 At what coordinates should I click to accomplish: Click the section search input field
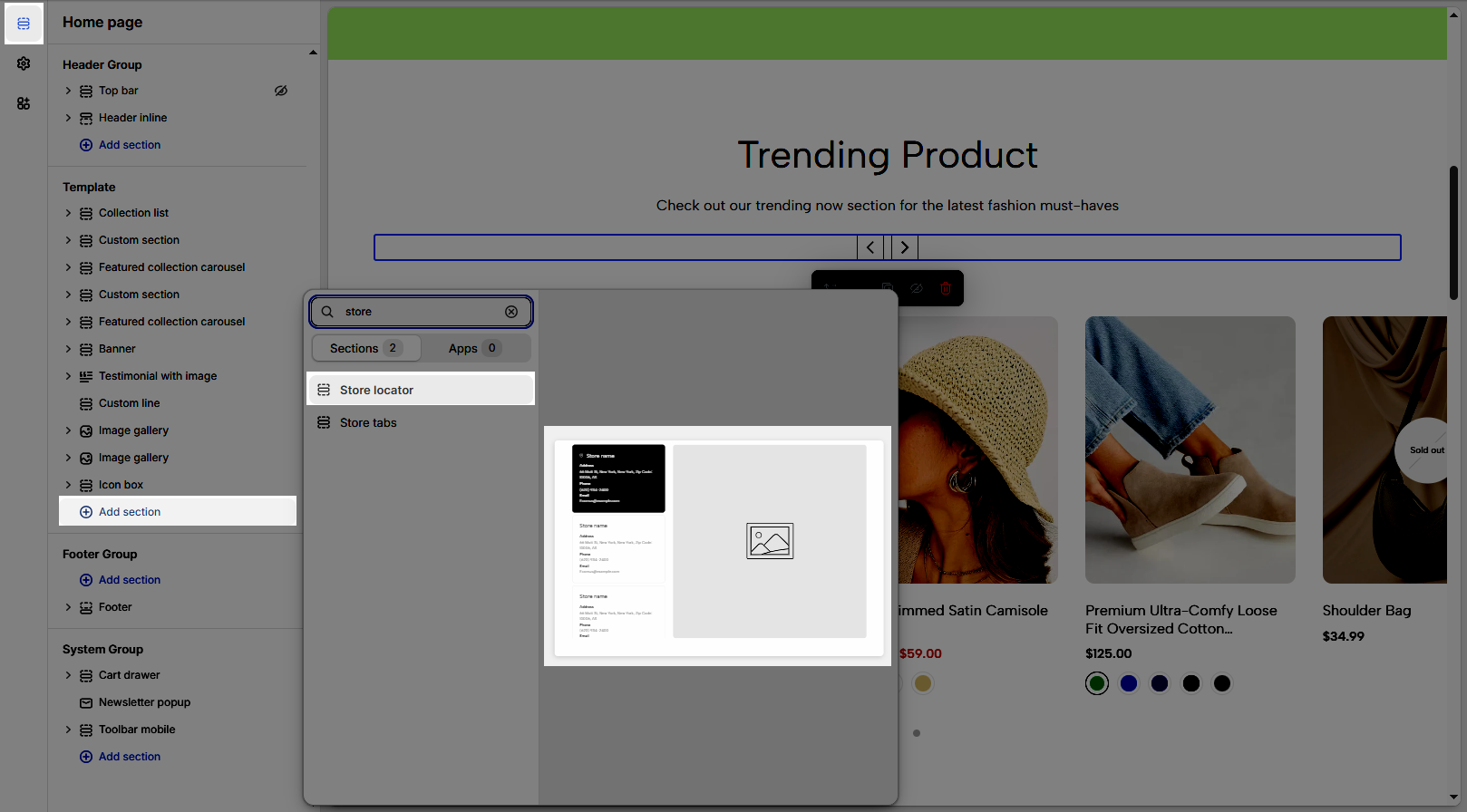[421, 312]
